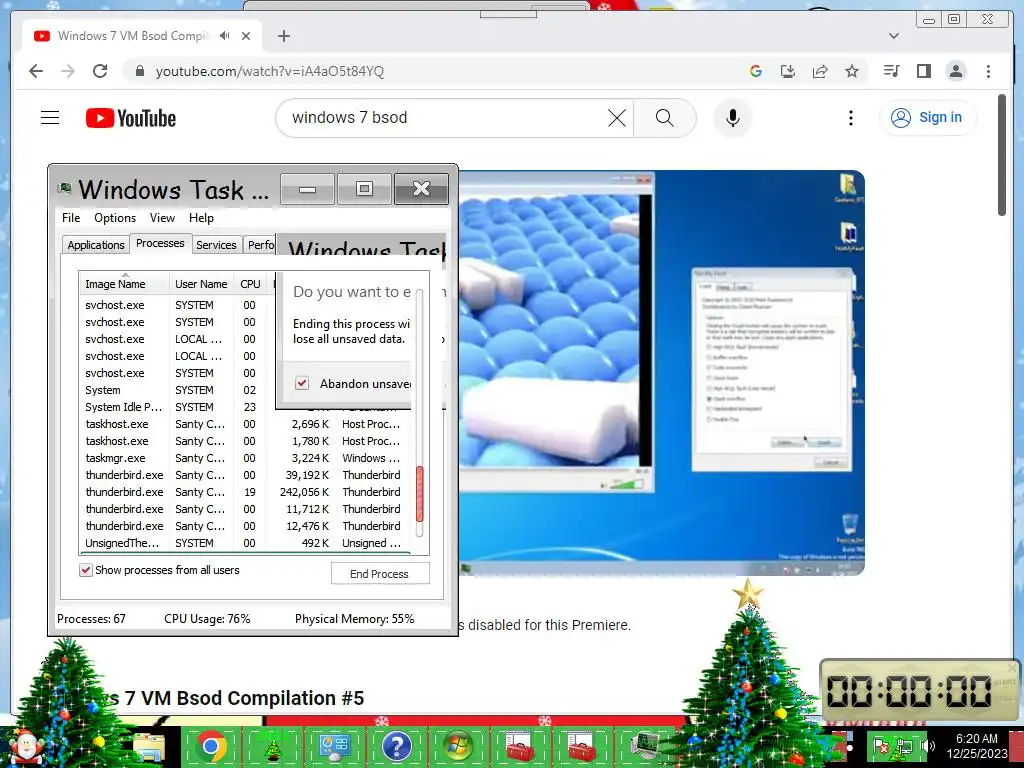Share this page via the share icon
1024x768 pixels.
pyautogui.click(x=820, y=71)
